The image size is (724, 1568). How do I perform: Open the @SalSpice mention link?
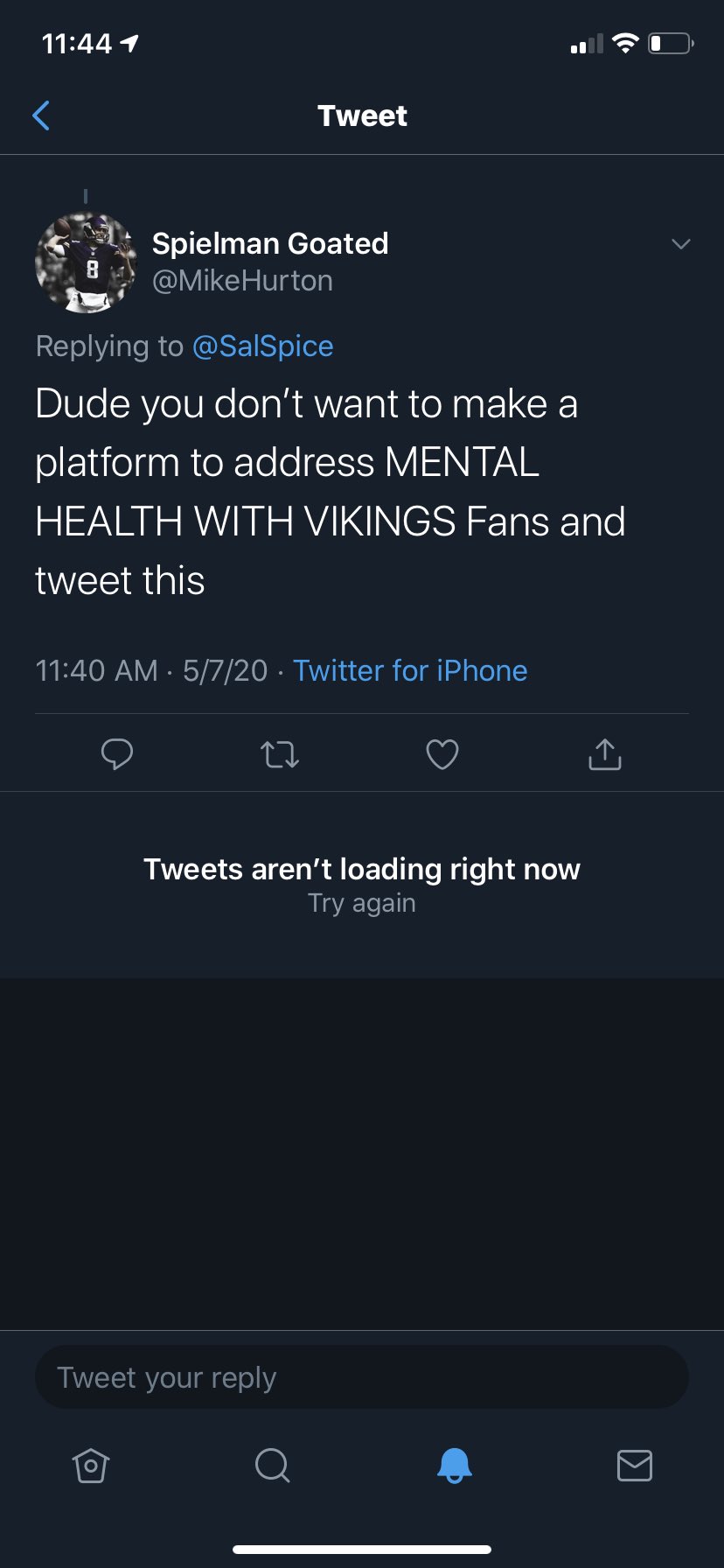[x=262, y=346]
